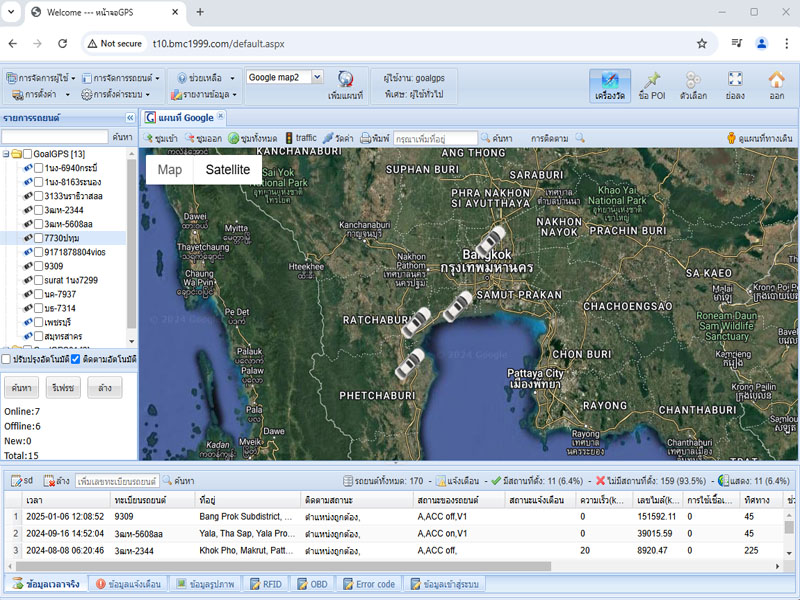
Task: Click the พิมพ์ print tool
Action: tap(374, 138)
